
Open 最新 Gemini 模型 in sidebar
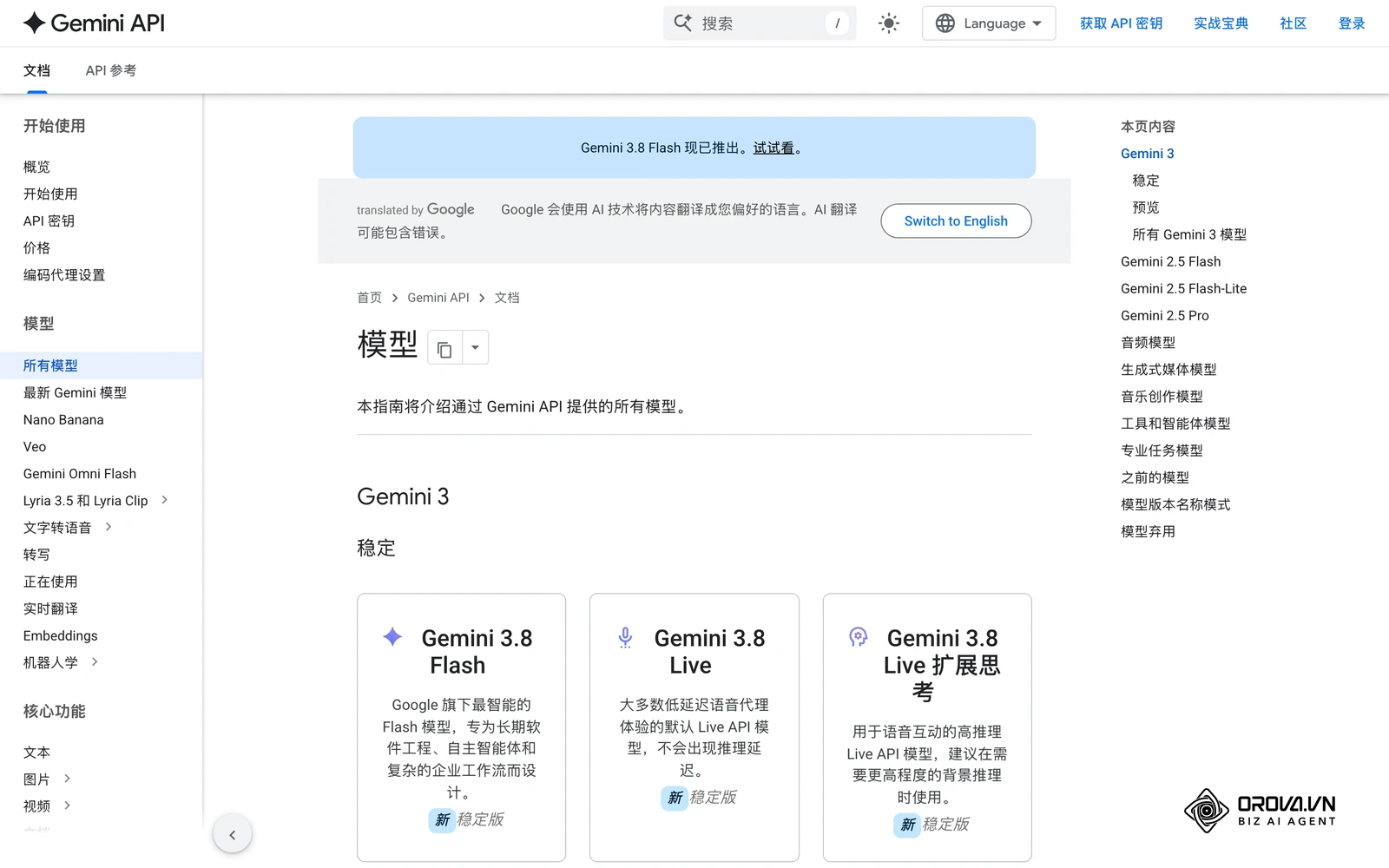75,392
